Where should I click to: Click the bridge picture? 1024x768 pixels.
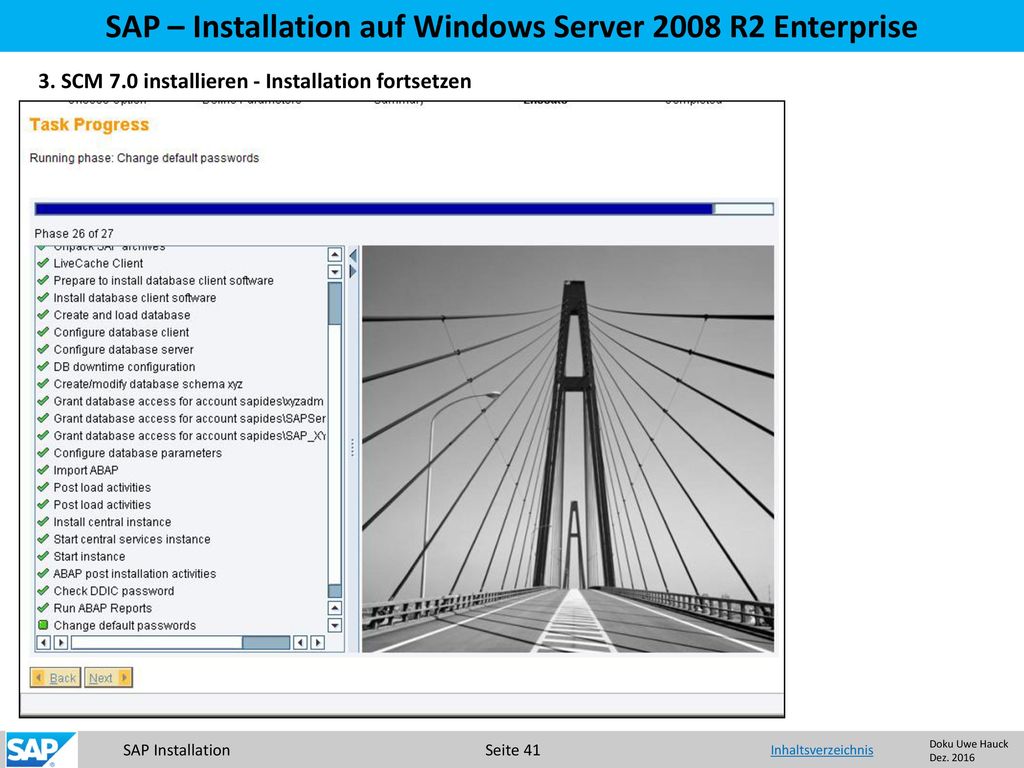point(568,449)
